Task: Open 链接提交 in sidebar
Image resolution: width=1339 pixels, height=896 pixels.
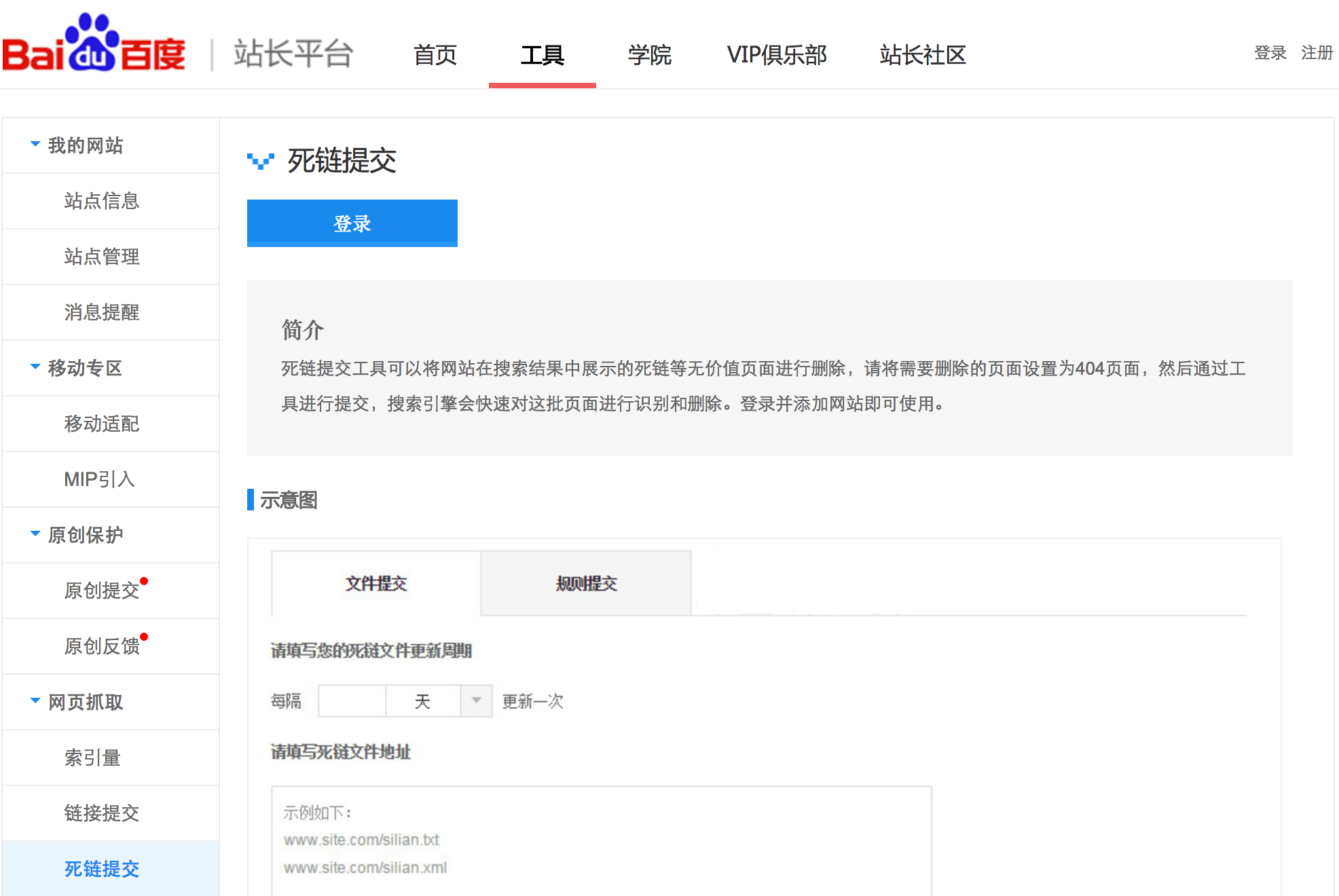Action: [x=111, y=813]
